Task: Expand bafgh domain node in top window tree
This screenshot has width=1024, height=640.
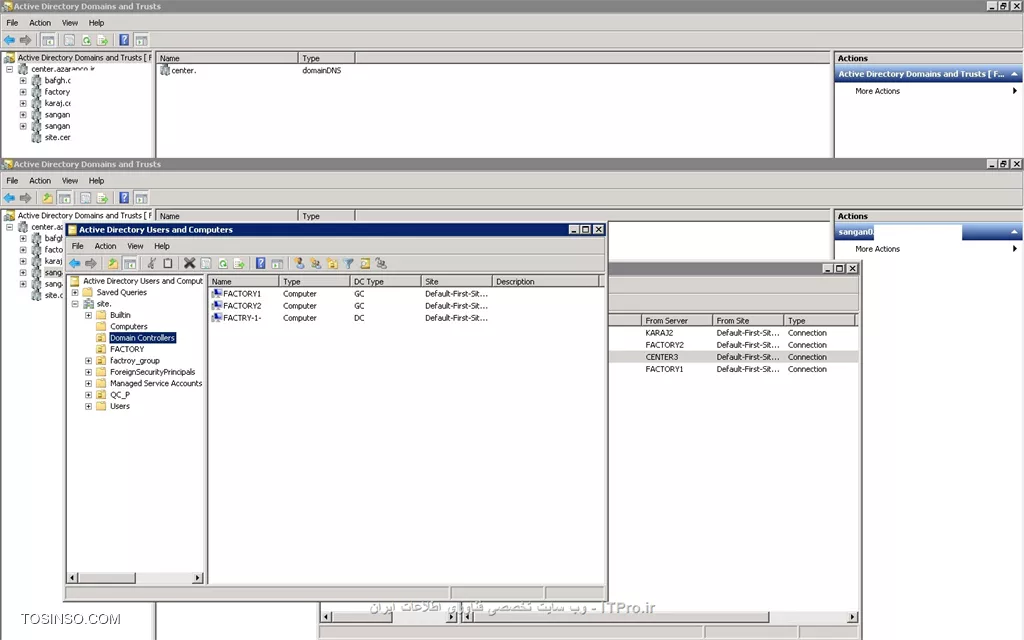Action: [23, 80]
